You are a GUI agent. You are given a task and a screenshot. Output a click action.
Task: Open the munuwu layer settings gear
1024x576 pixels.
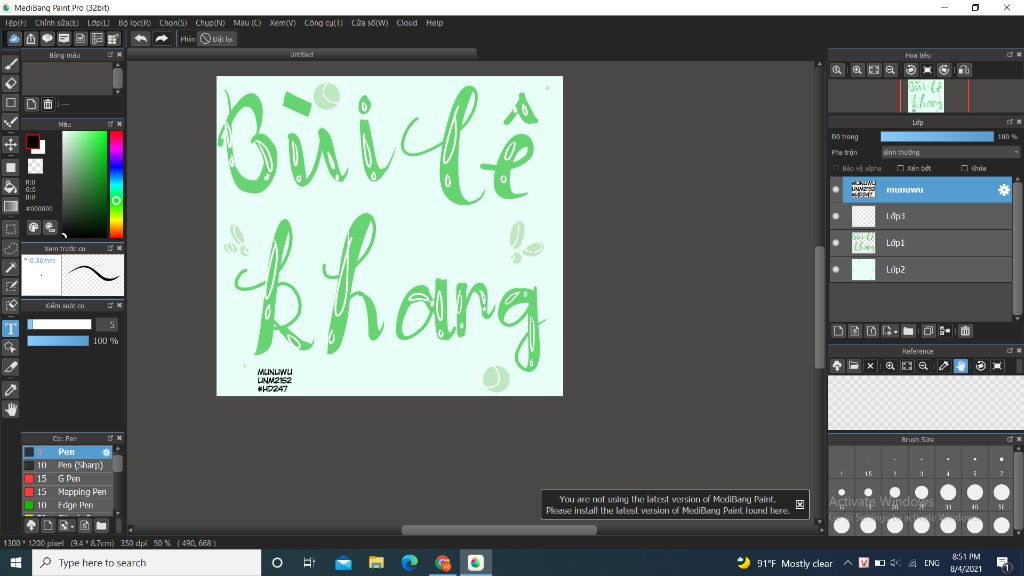[1004, 190]
